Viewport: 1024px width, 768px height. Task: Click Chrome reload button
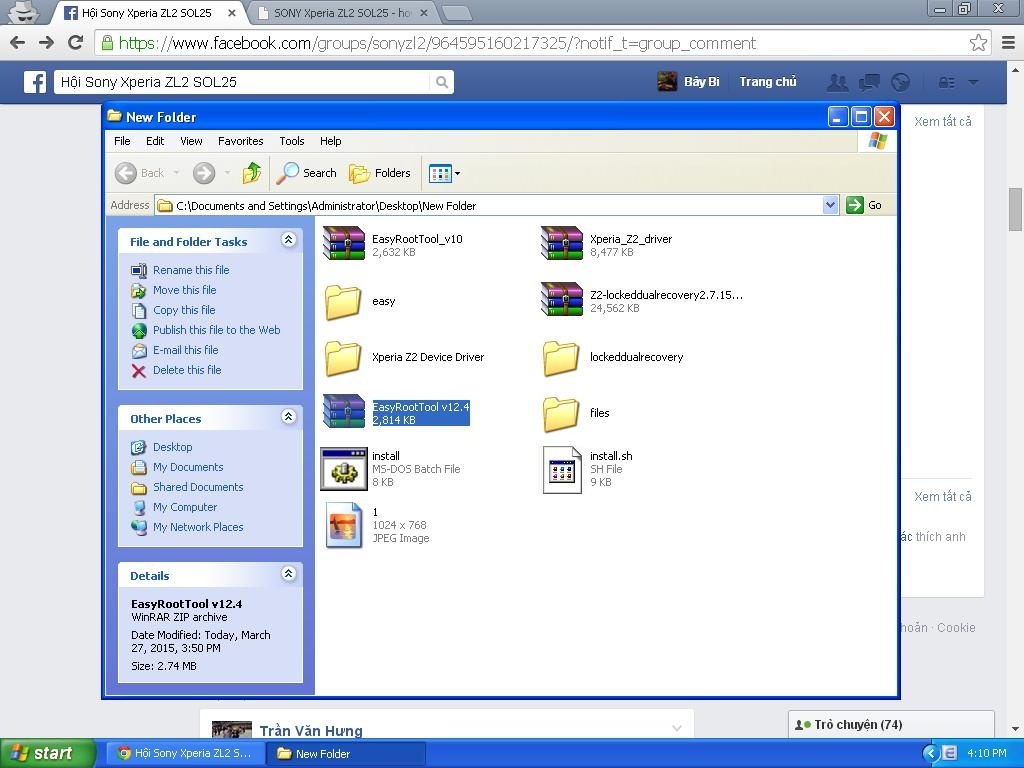coord(76,43)
